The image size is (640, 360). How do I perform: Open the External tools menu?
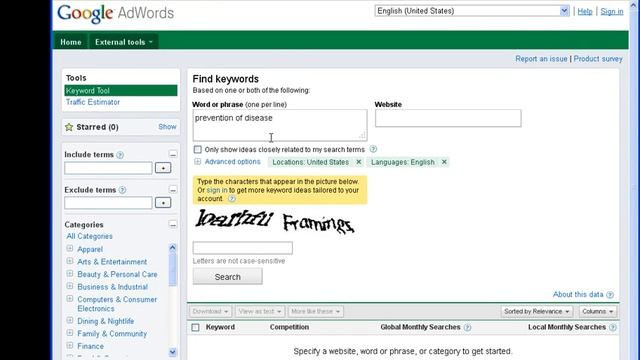point(124,42)
